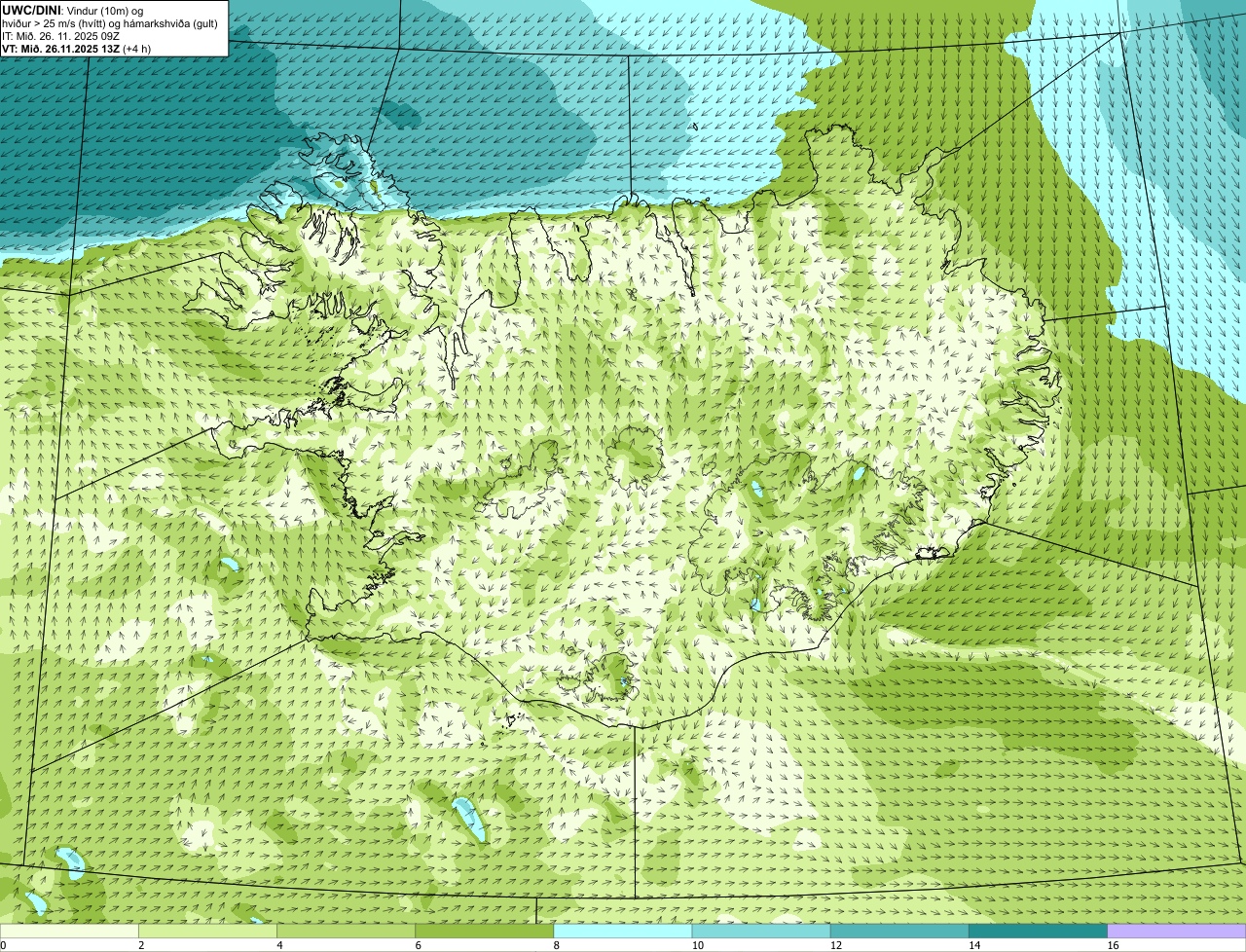This screenshot has height=952, width=1246.
Task: Click the purple above-16 m/s legend swatch
Action: 1177,931
